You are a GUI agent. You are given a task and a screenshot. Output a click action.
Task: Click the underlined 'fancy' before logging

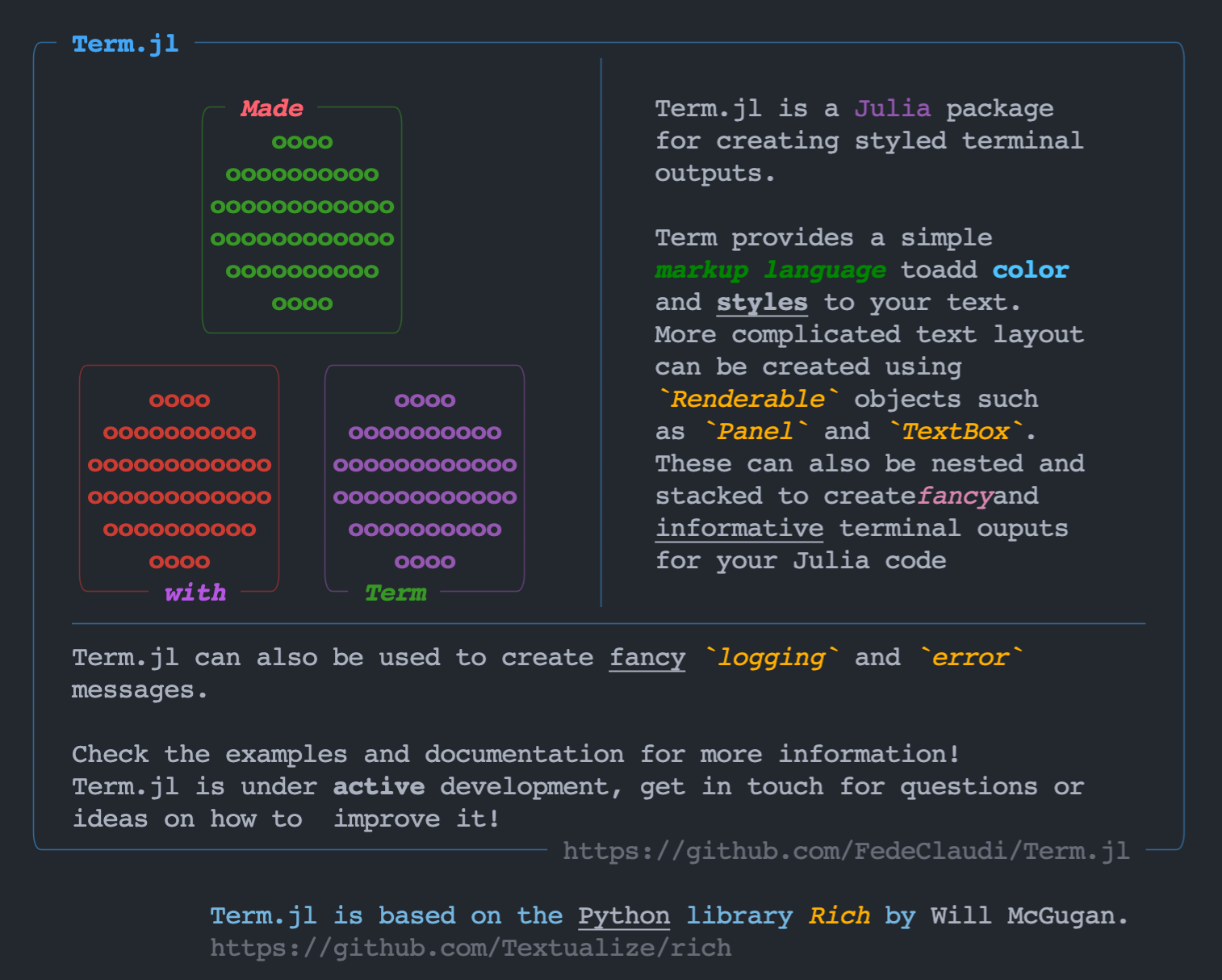(647, 658)
